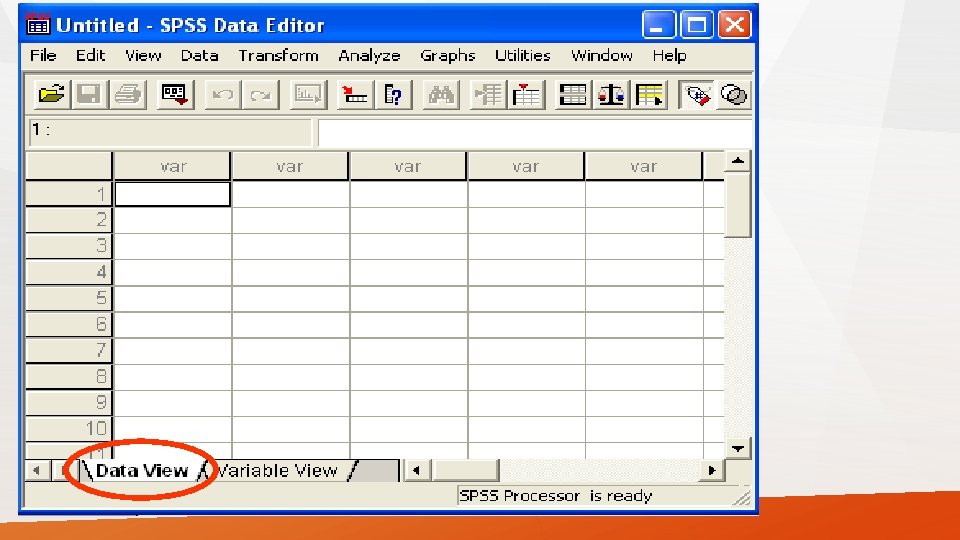Click the "SPSS Processor is ready" status text
Image resolution: width=960 pixels, height=540 pixels.
tap(556, 496)
